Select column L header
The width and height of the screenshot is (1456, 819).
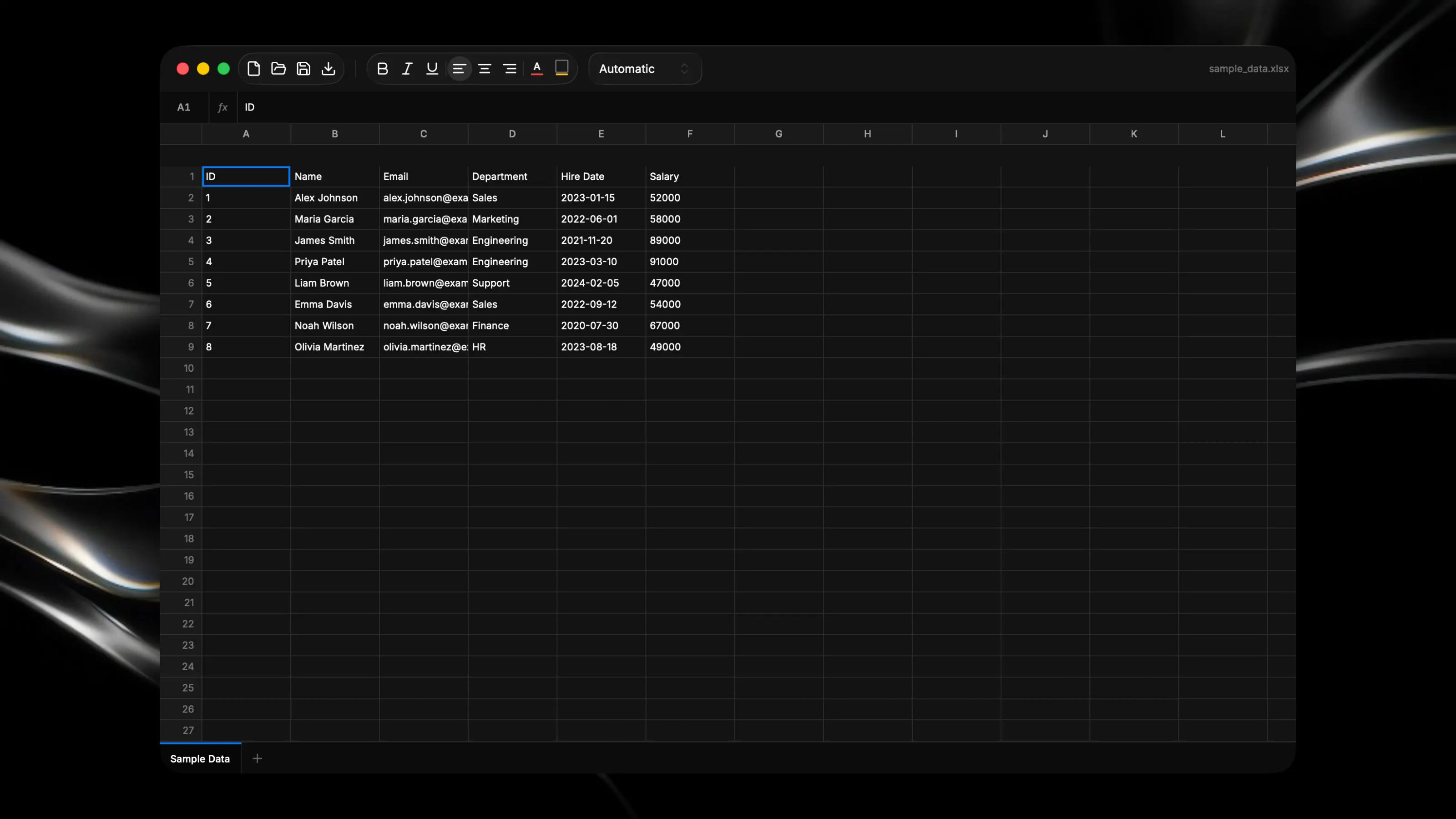(x=1222, y=134)
